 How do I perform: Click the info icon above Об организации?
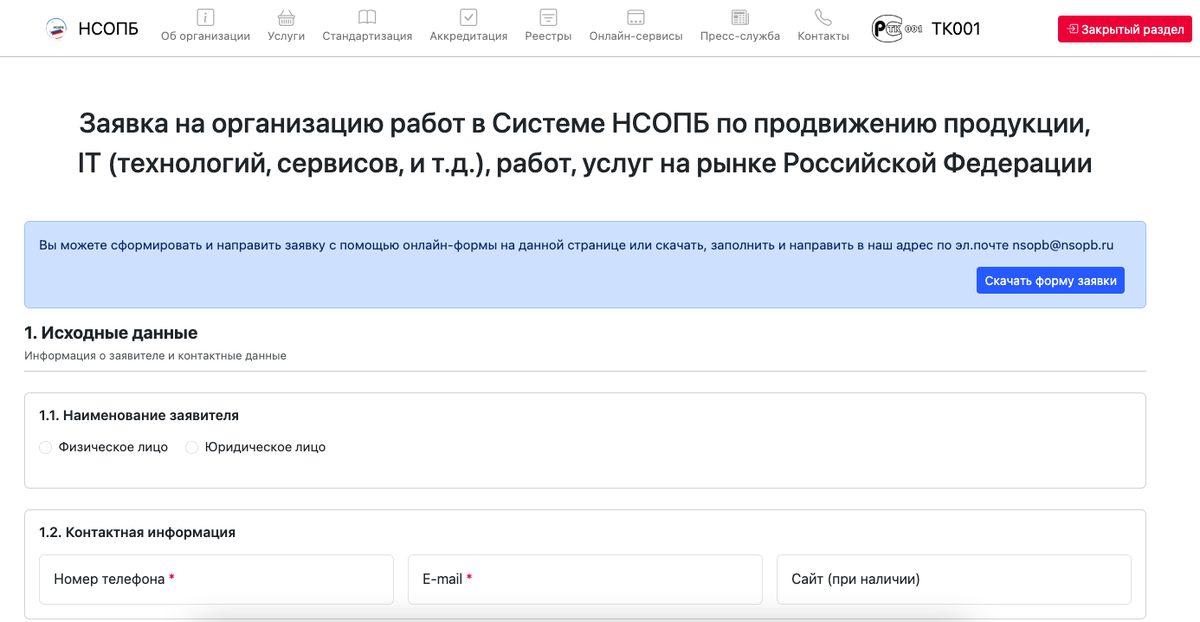click(205, 17)
